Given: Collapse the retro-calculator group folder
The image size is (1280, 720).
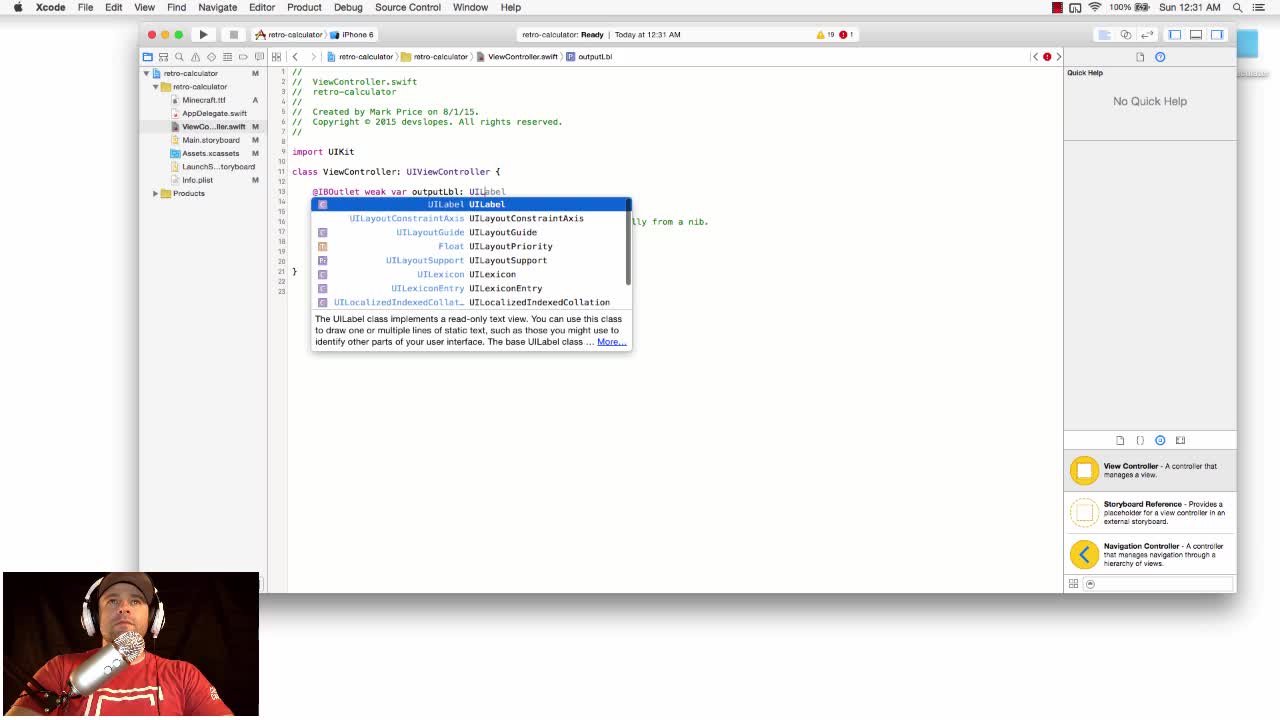Looking at the screenshot, I should (155, 86).
